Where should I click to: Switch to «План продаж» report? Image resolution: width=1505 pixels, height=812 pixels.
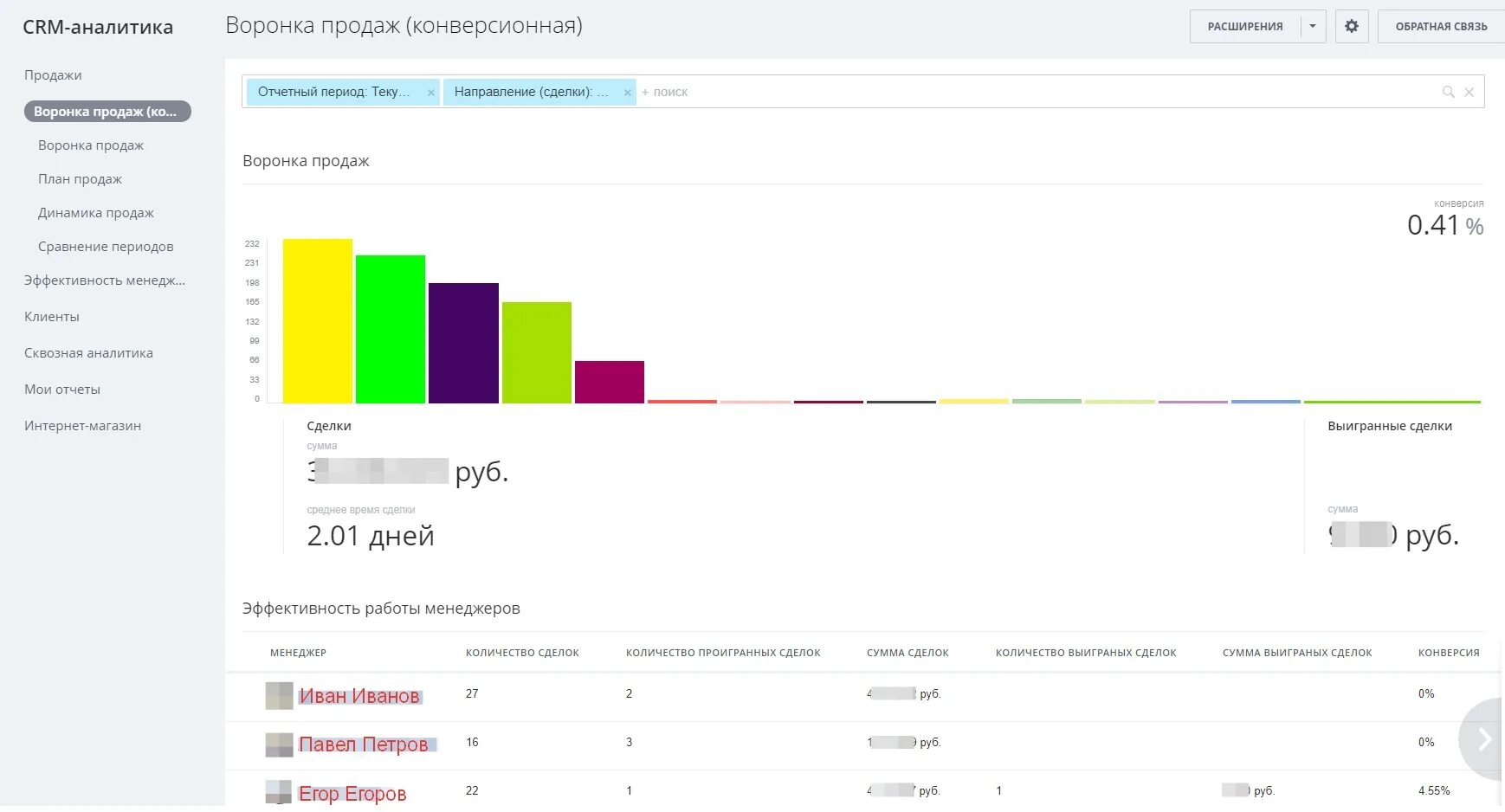tap(80, 178)
